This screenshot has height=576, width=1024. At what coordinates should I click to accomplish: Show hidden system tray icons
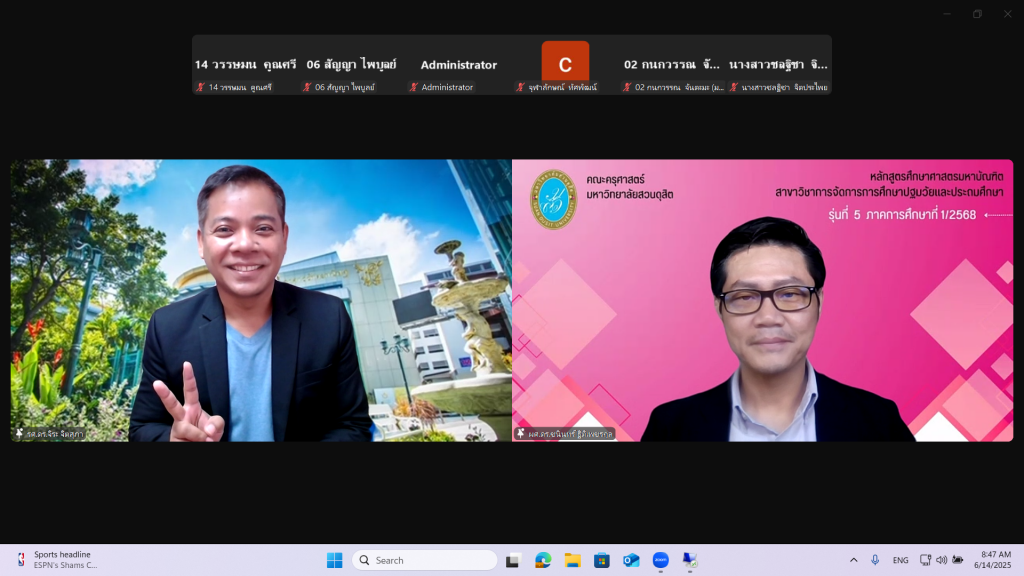coord(853,560)
